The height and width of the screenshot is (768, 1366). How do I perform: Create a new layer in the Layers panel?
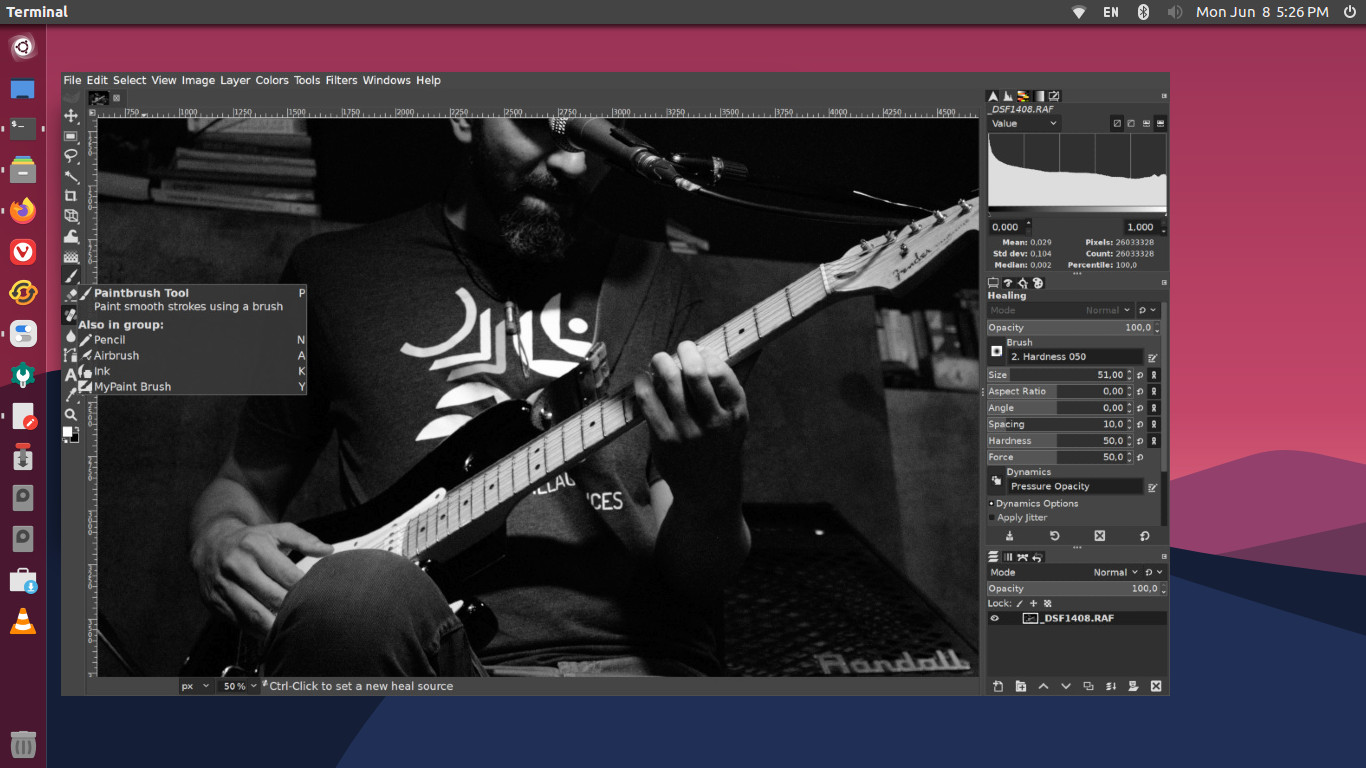click(x=997, y=686)
